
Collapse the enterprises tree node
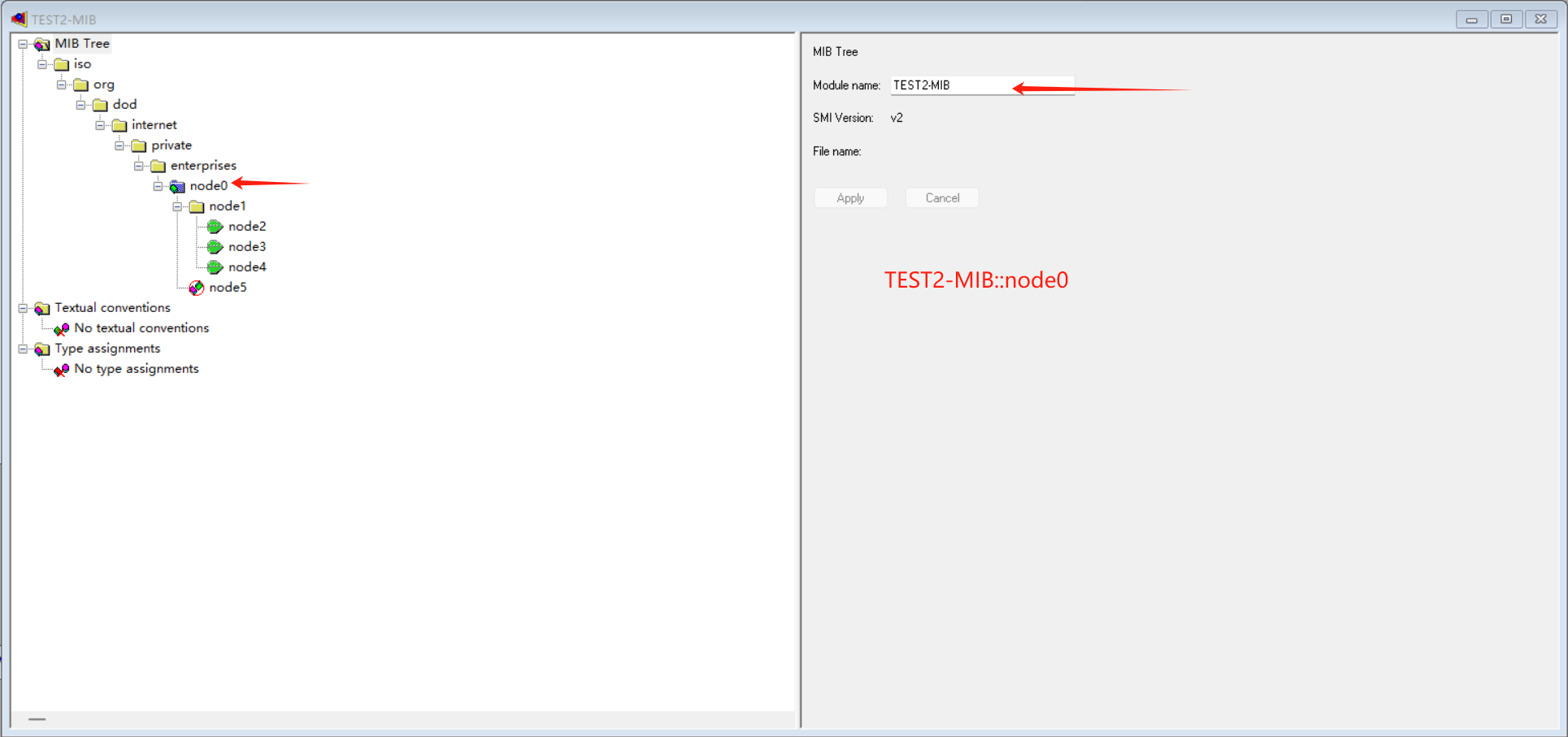(139, 166)
